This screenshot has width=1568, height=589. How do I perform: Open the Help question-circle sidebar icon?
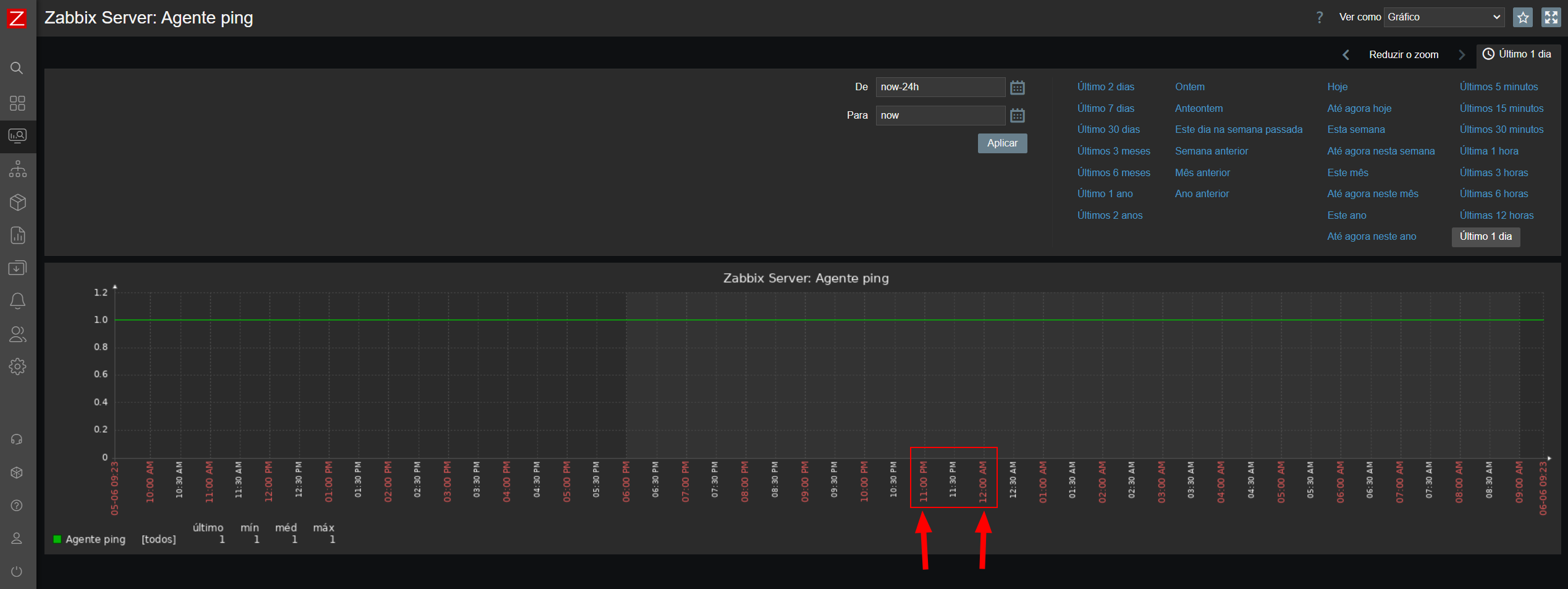(x=17, y=506)
